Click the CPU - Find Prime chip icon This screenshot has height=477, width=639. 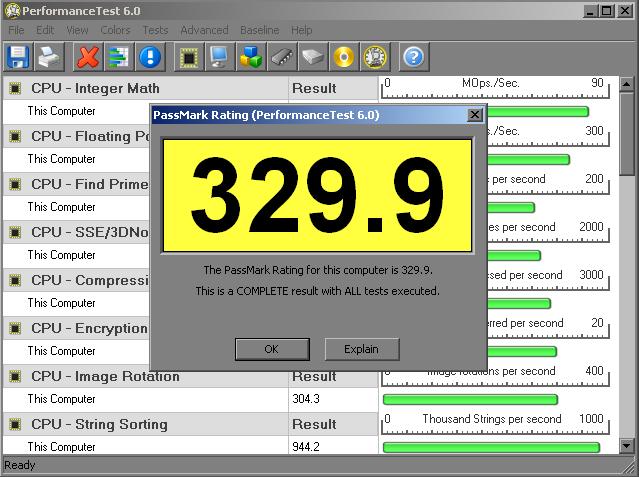pyautogui.click(x=15, y=184)
